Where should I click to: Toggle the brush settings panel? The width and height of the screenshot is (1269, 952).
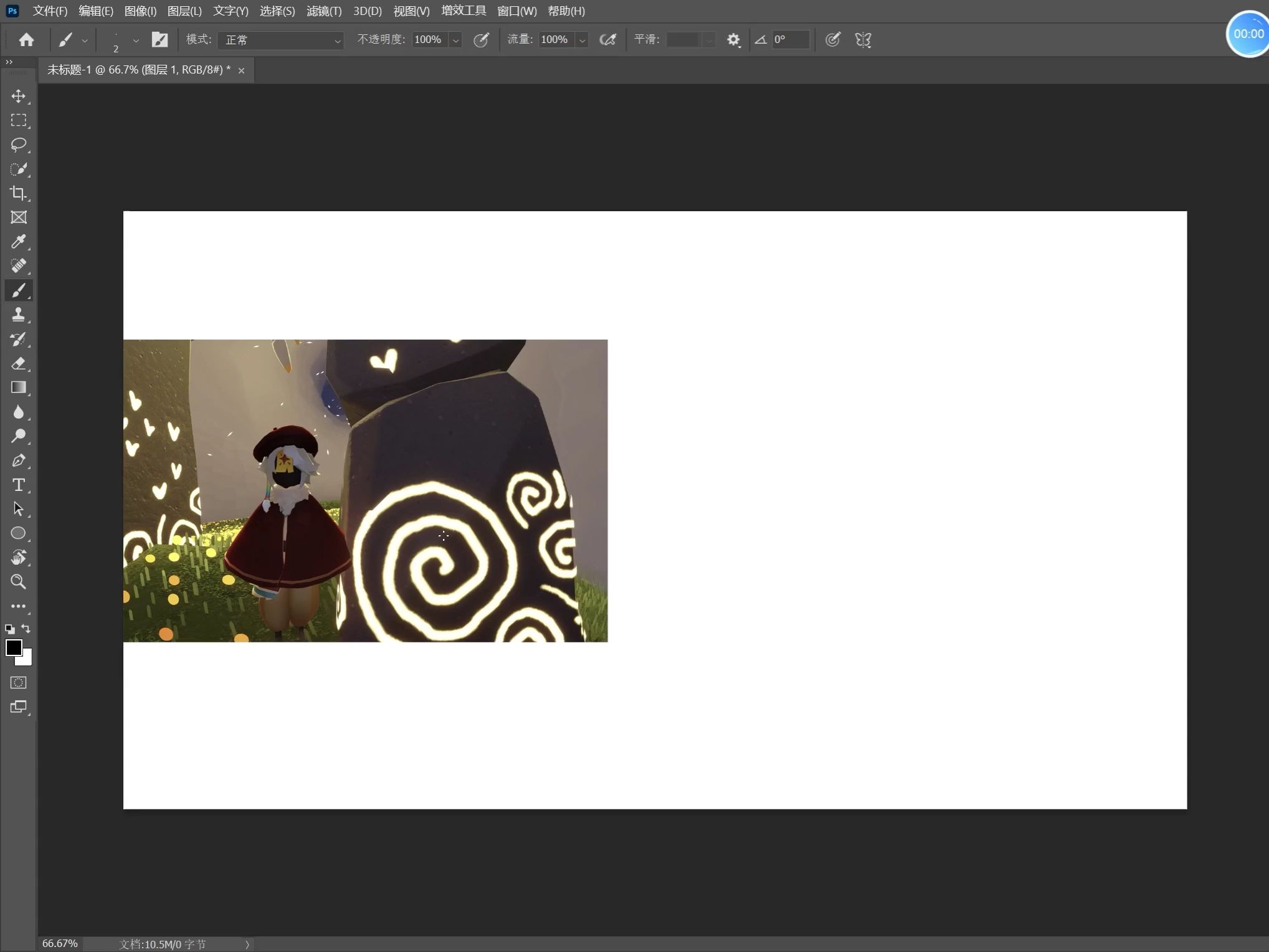[x=160, y=40]
